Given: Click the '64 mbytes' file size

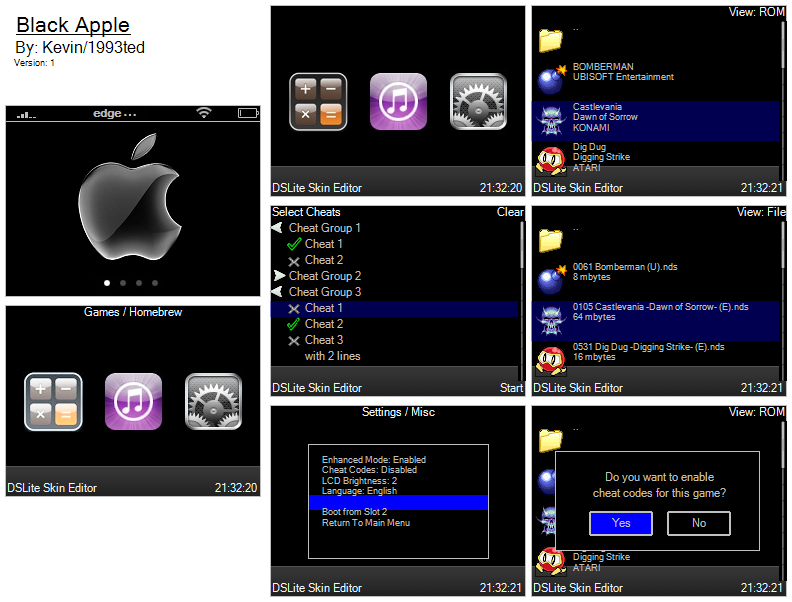Looking at the screenshot, I should click(594, 317).
